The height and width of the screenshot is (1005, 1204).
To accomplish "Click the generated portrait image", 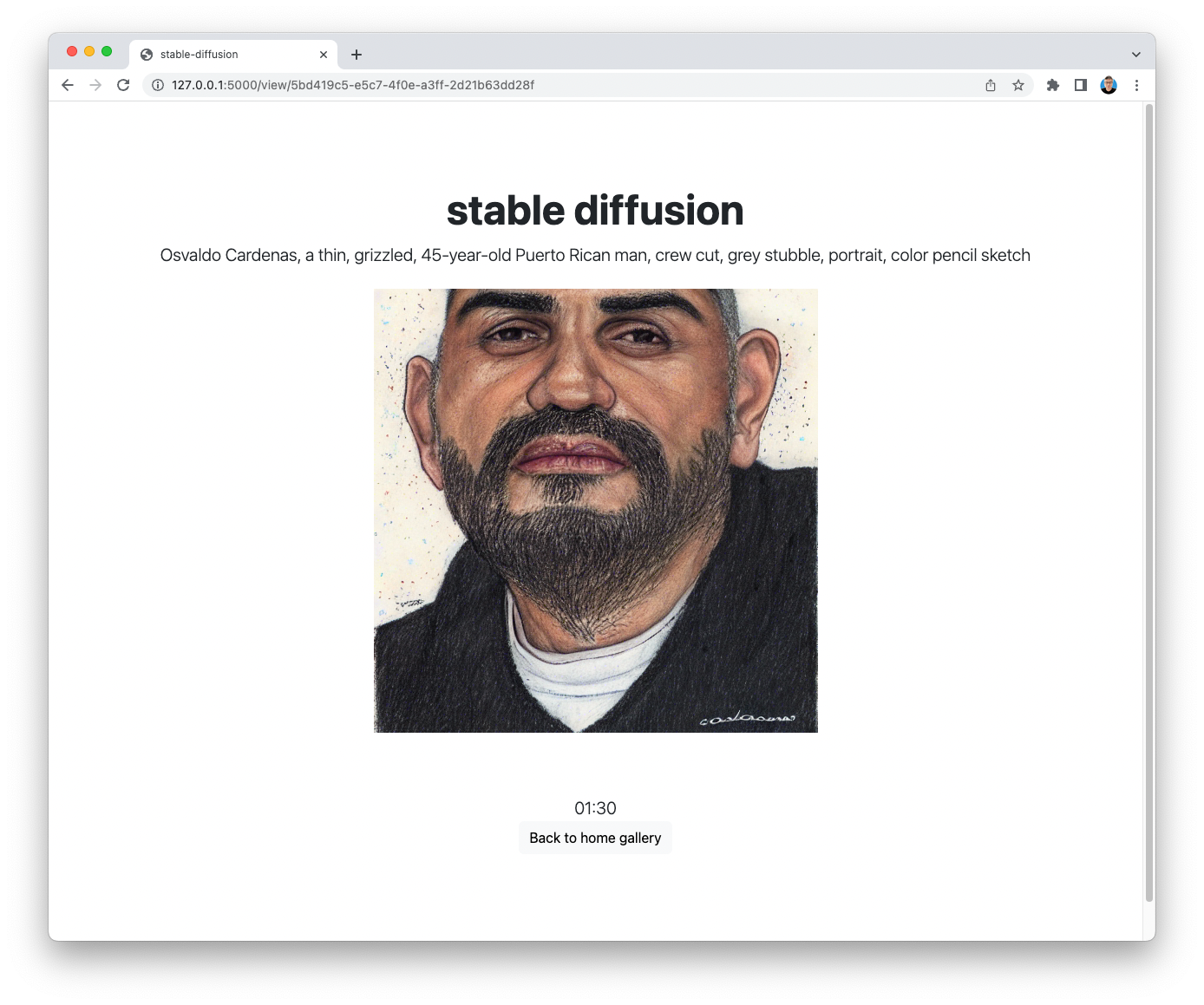I will 596,511.
